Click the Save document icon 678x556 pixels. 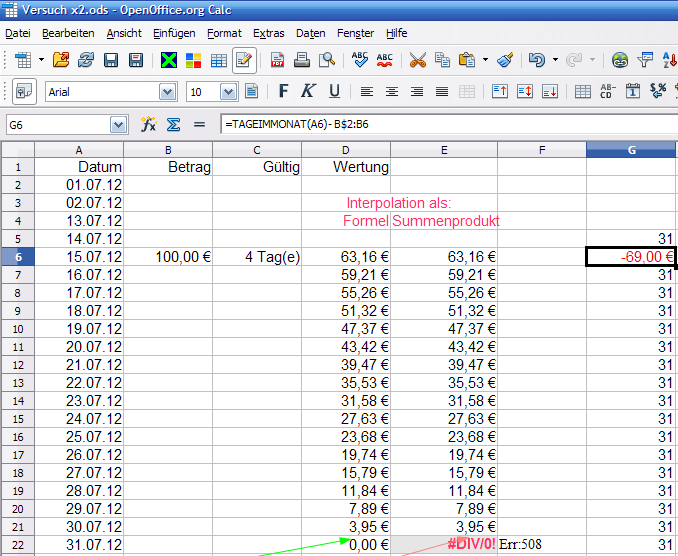tap(110, 60)
